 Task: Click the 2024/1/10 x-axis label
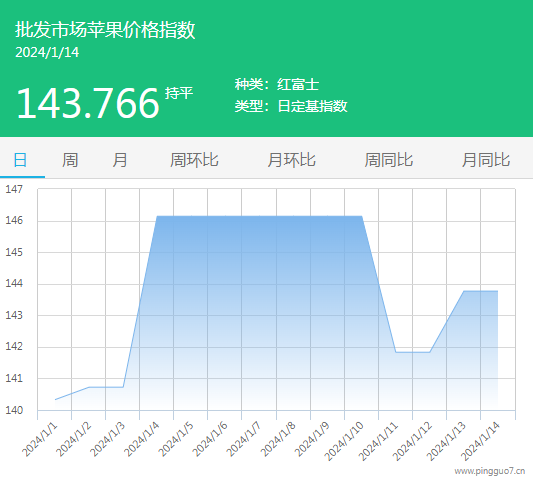click(x=344, y=441)
